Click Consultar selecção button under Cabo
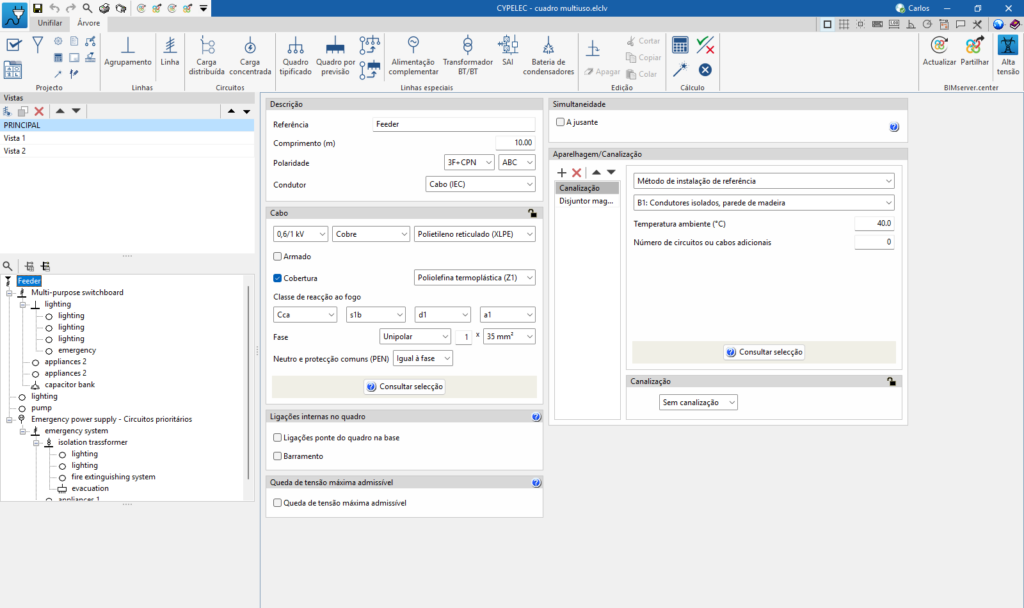The image size is (1024, 608). coord(404,386)
